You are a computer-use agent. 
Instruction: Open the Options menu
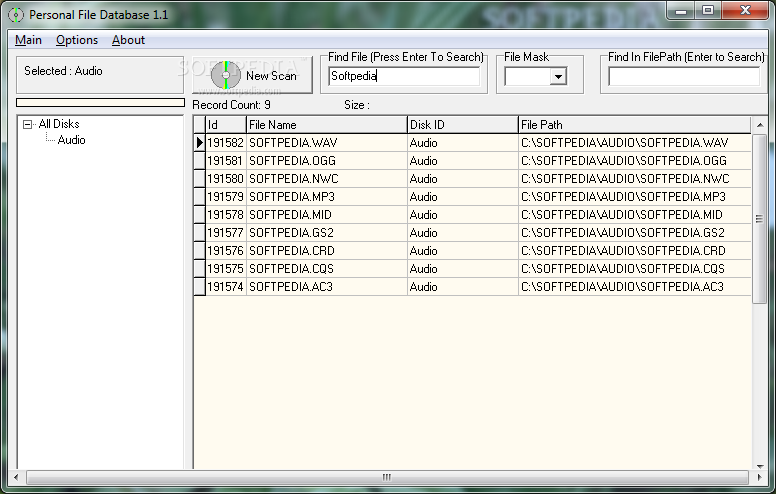(77, 40)
